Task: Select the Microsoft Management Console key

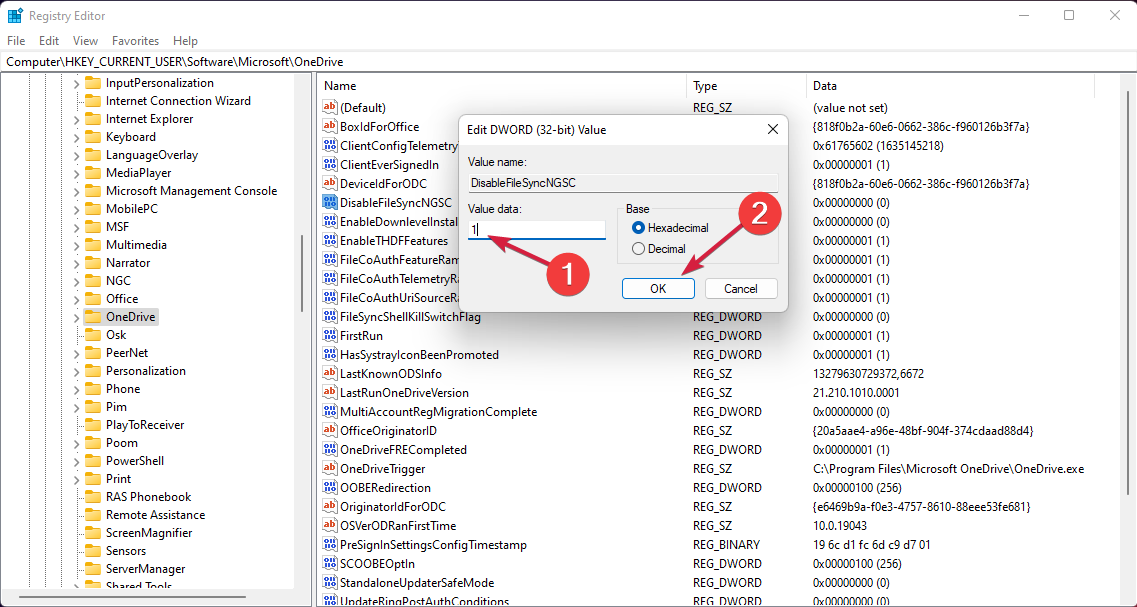Action: pyautogui.click(x=191, y=191)
